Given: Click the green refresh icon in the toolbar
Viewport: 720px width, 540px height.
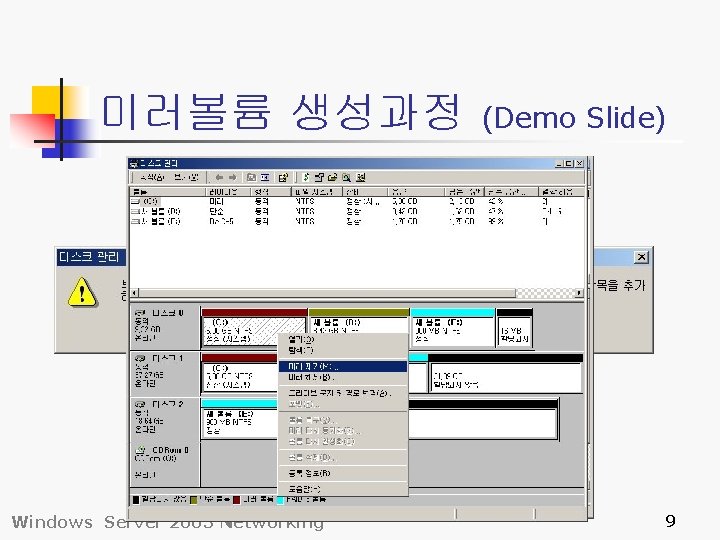Looking at the screenshot, I should [306, 177].
